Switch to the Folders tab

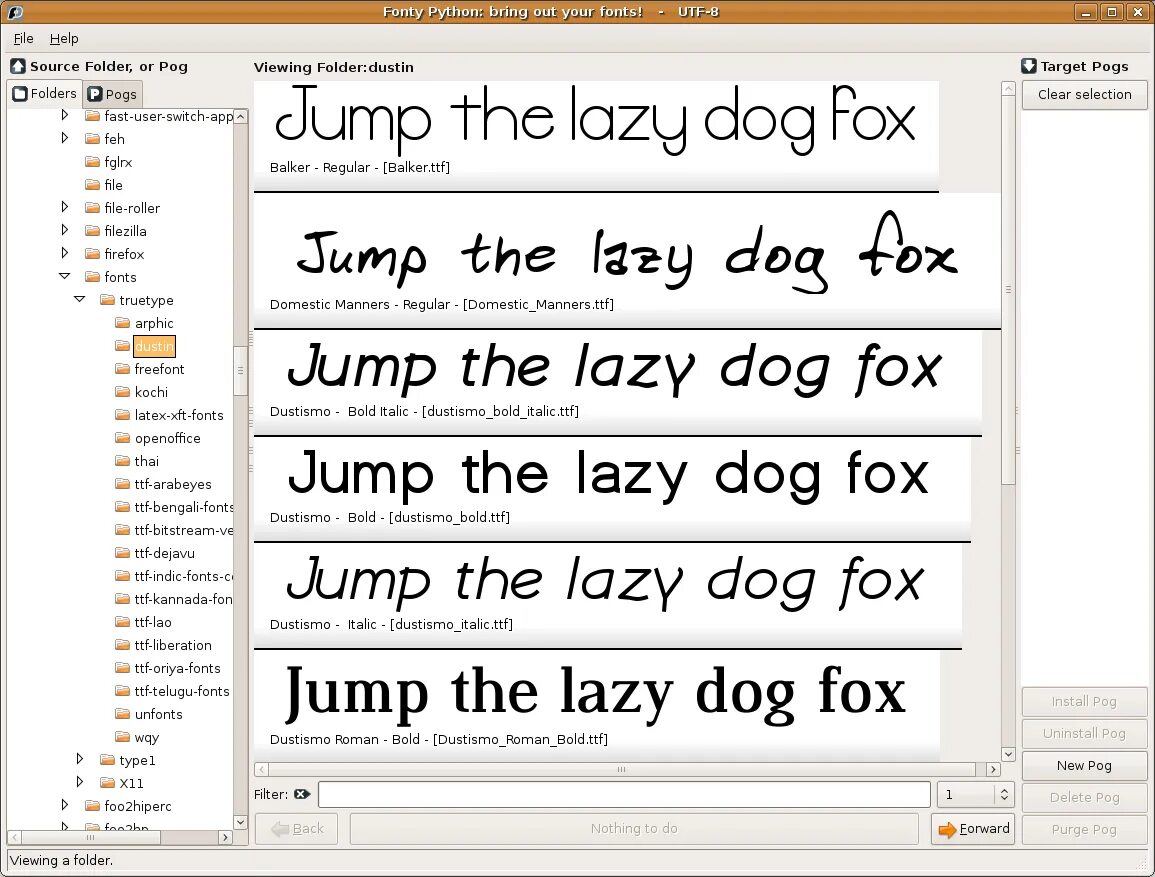point(44,94)
